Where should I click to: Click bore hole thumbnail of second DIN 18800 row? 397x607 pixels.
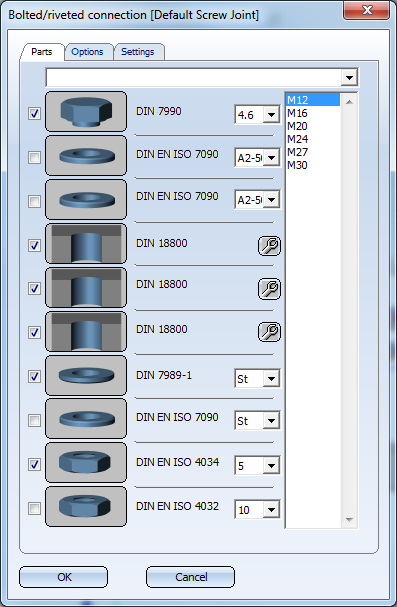pos(86,288)
